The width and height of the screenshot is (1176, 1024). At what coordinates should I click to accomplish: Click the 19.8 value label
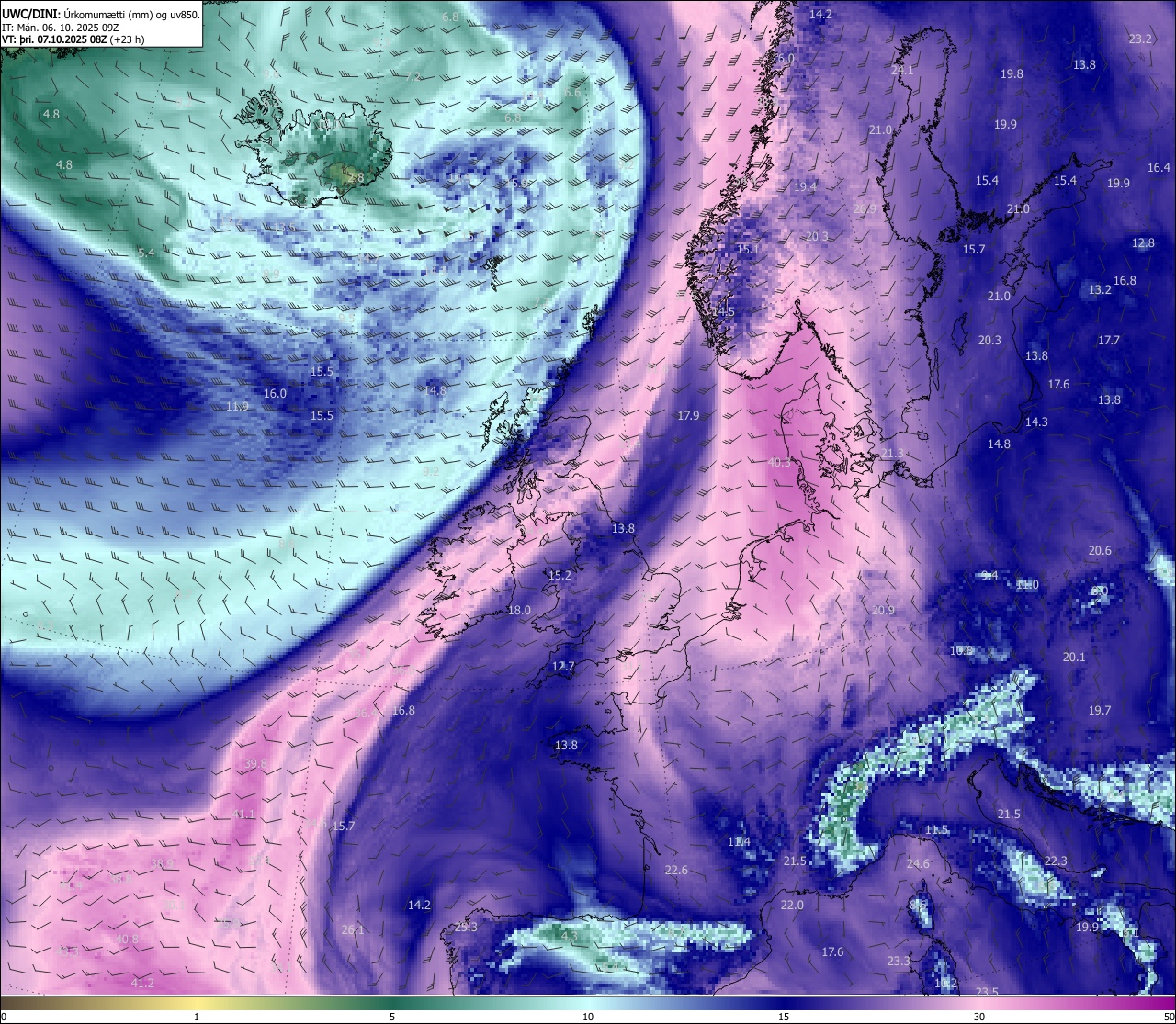click(1012, 73)
